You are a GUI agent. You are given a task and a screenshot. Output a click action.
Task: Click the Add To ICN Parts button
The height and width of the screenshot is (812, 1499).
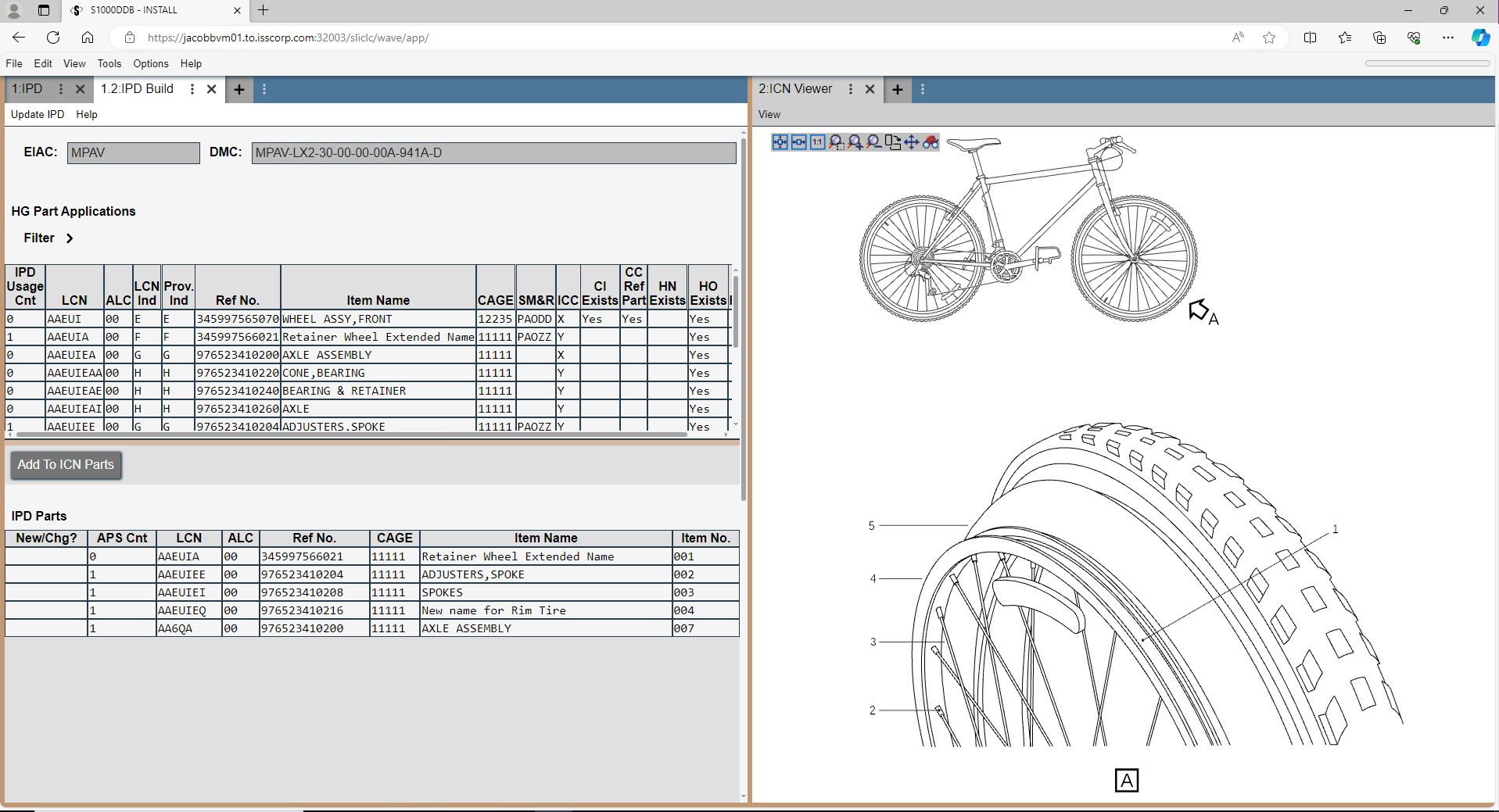pos(65,464)
